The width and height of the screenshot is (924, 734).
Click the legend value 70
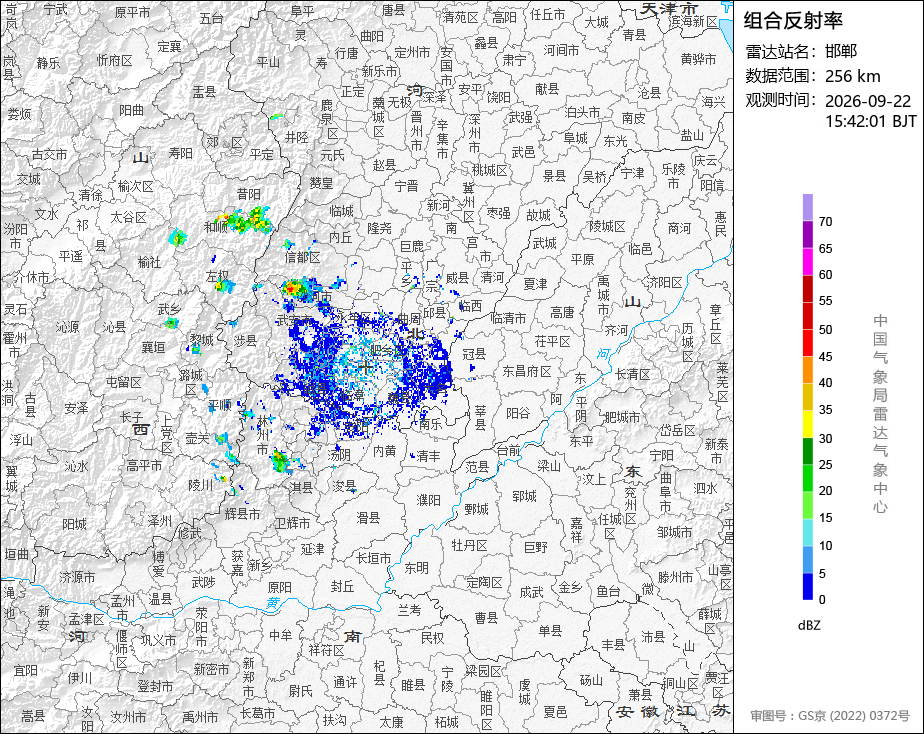pos(826,221)
